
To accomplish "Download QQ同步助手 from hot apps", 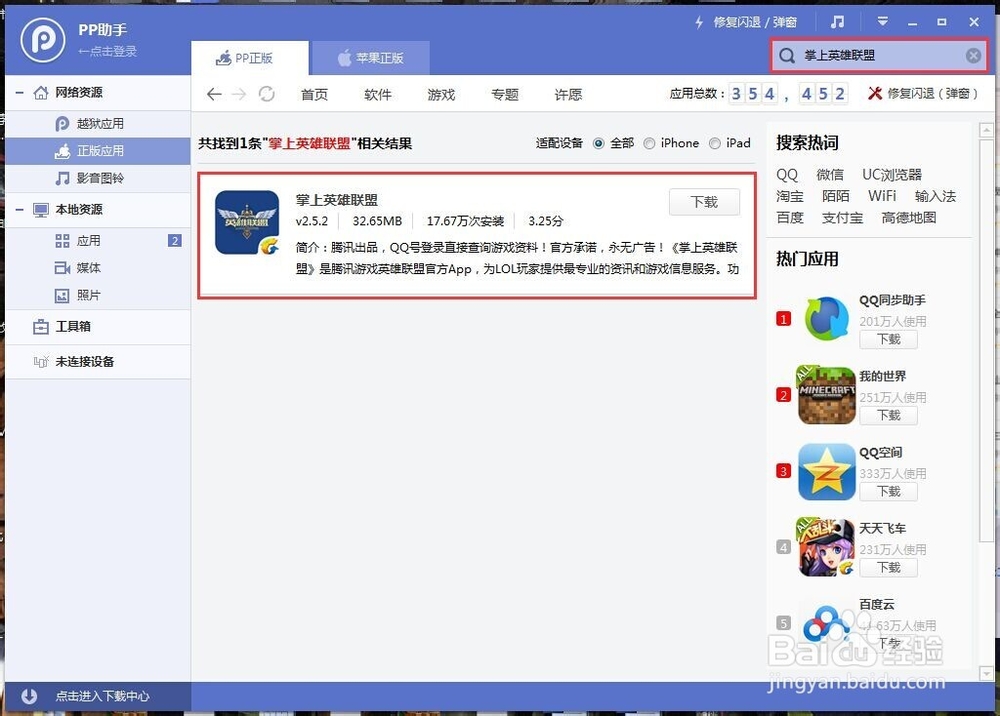I will [x=888, y=339].
